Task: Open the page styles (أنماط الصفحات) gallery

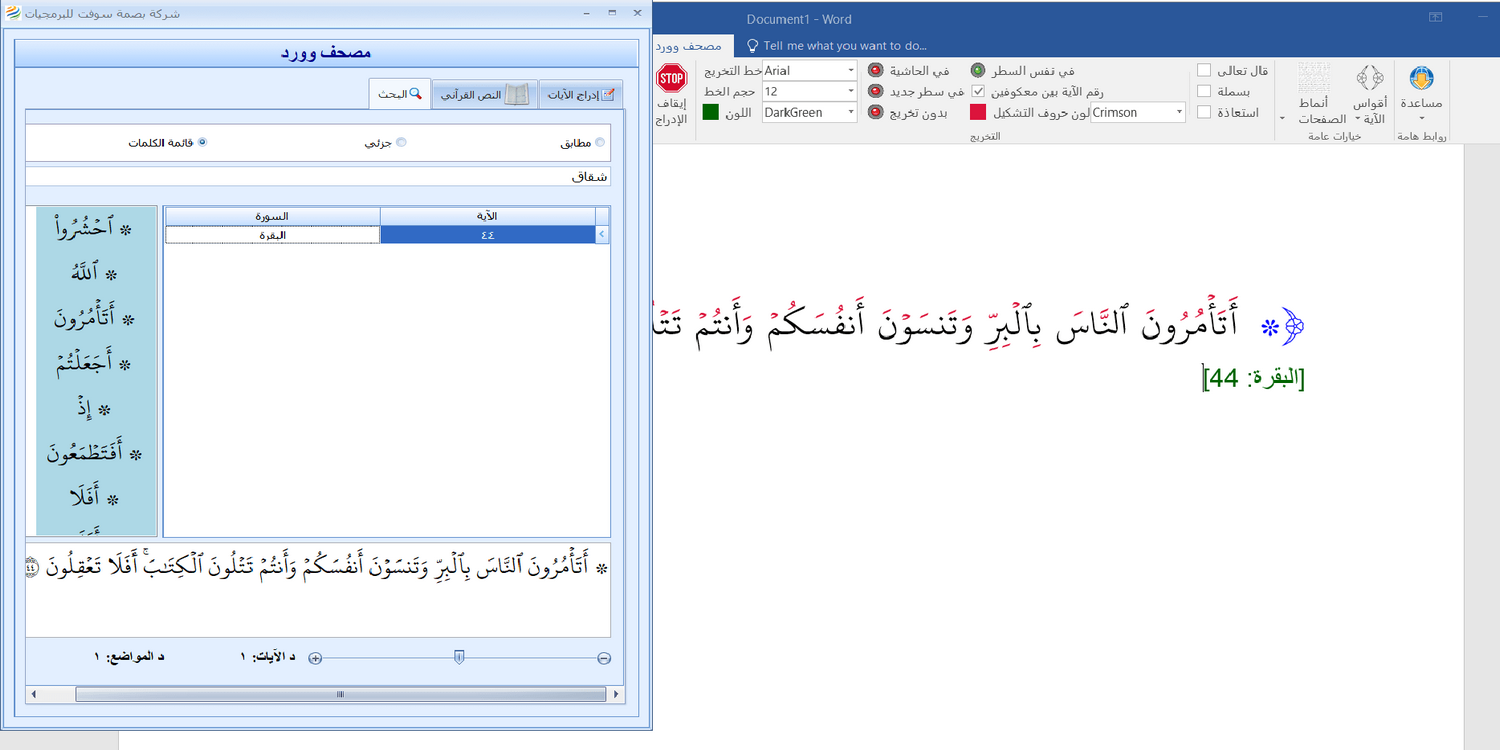Action: [x=1314, y=94]
